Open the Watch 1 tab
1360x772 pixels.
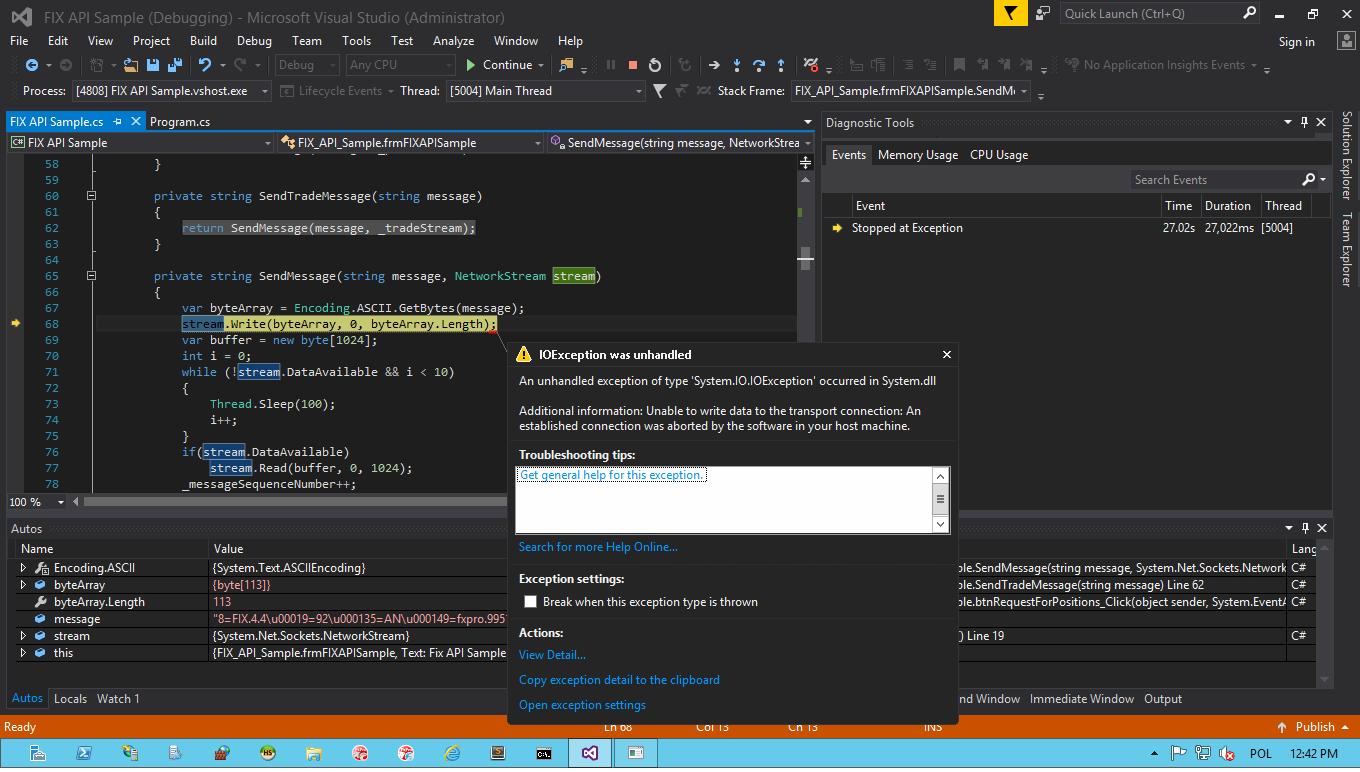[118, 699]
